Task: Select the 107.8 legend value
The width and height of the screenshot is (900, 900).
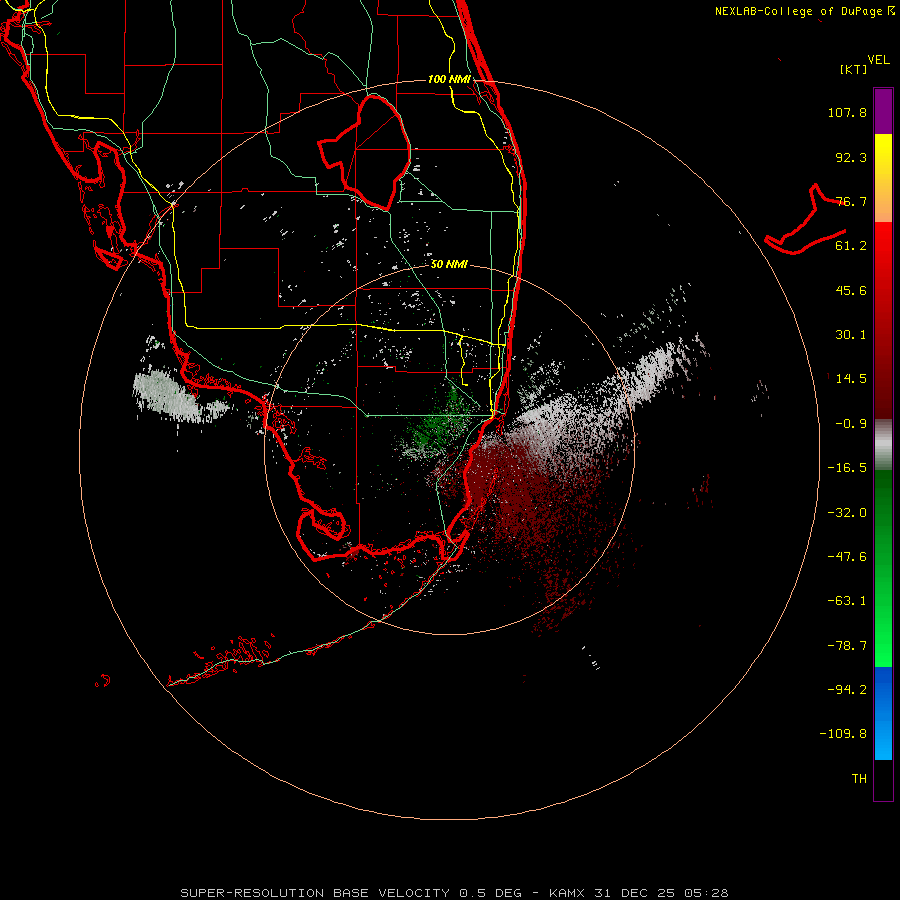Action: 847,112
